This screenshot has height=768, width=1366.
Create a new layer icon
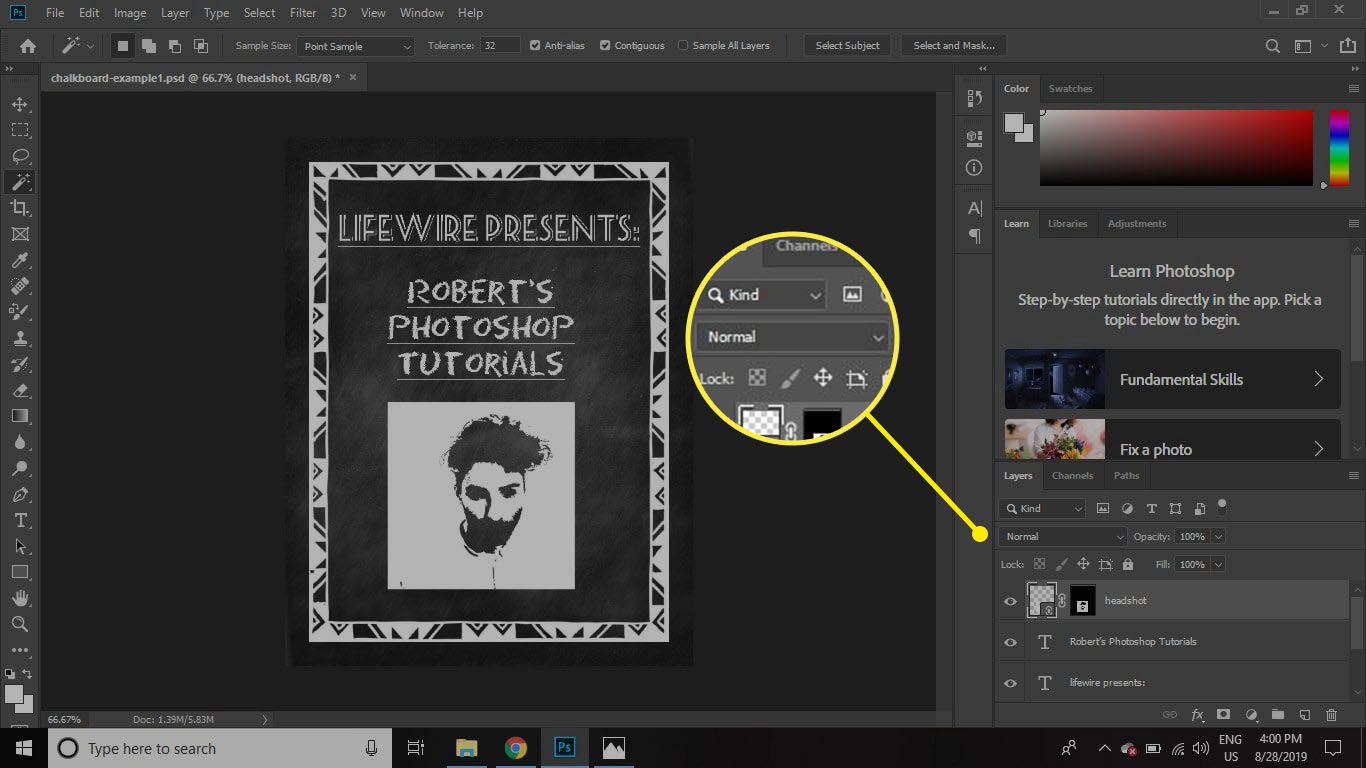1305,715
